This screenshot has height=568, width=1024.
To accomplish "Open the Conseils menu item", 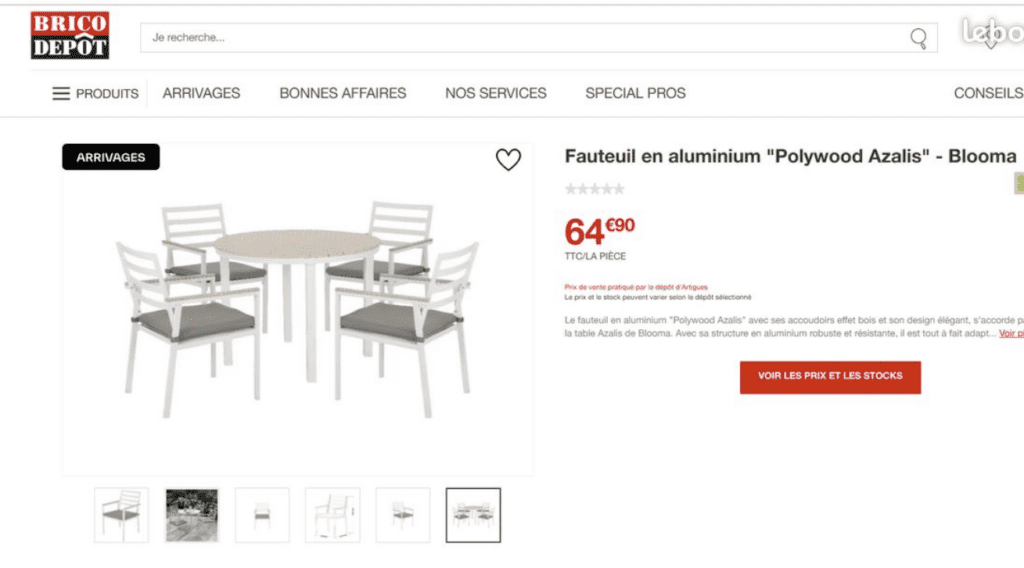I will tap(988, 93).
